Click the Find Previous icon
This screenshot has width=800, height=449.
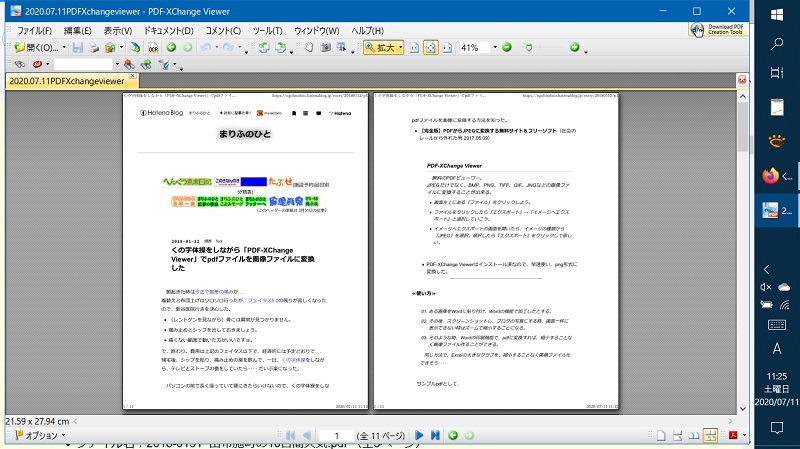(x=129, y=64)
